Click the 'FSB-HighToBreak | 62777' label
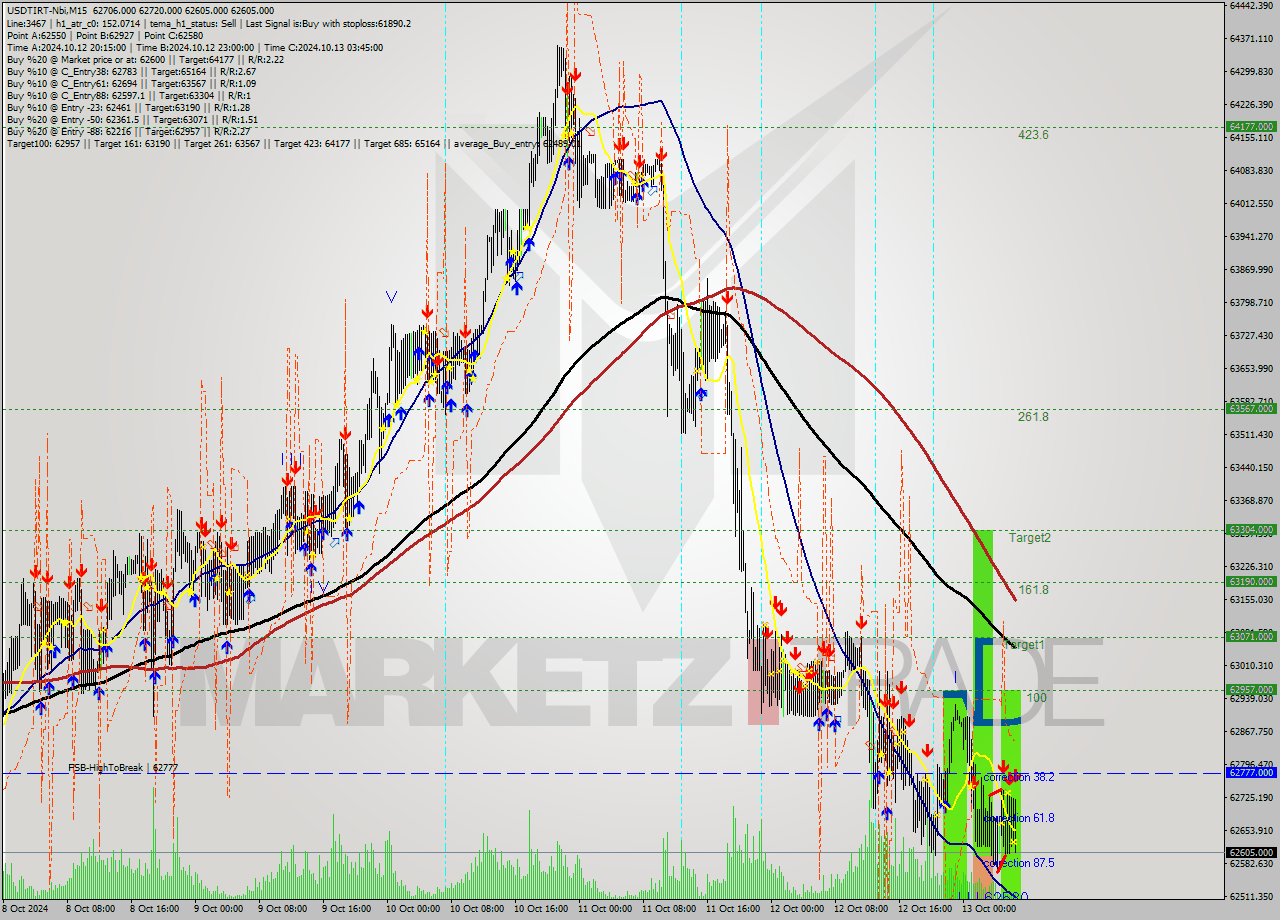1280x920 pixels. [123, 768]
